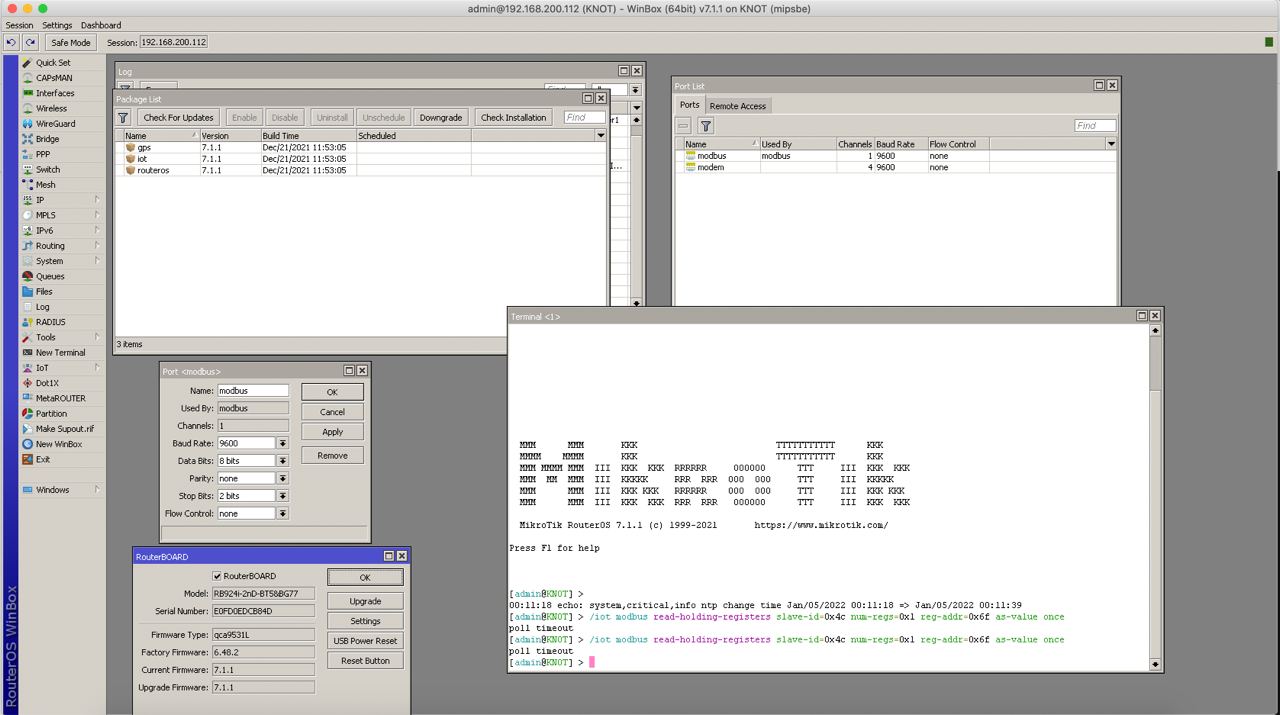The height and width of the screenshot is (715, 1280).
Task: Click Upgrade button in RouterBOARD window
Action: tap(365, 601)
